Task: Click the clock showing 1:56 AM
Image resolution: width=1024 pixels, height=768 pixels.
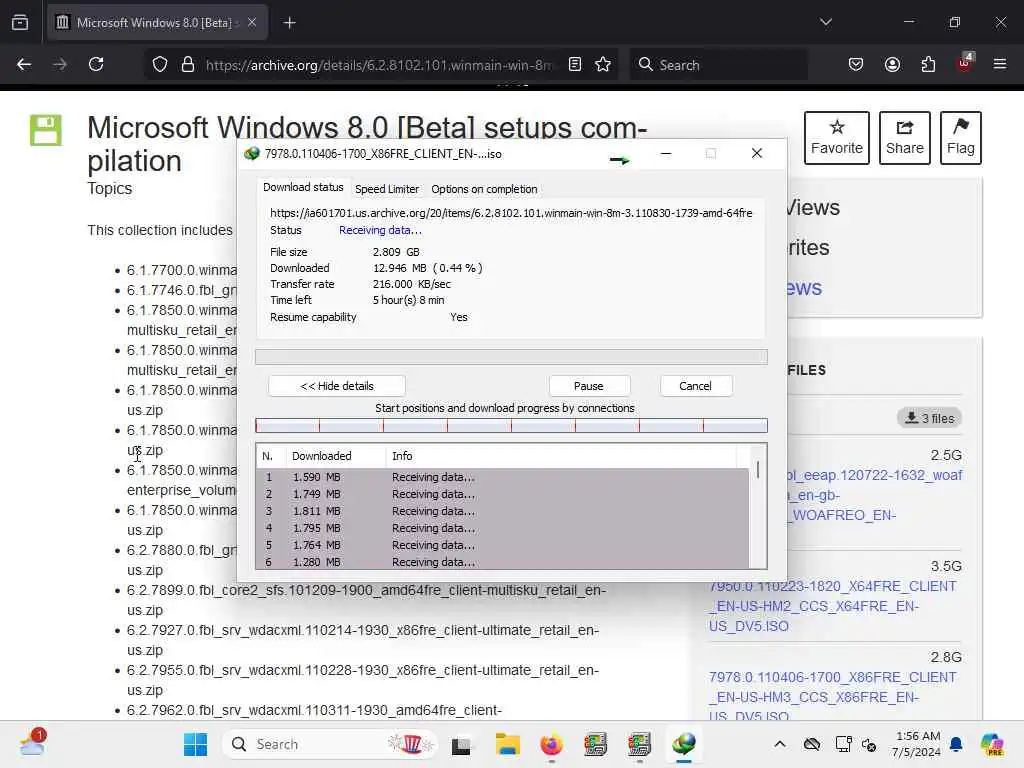Action: click(x=917, y=744)
